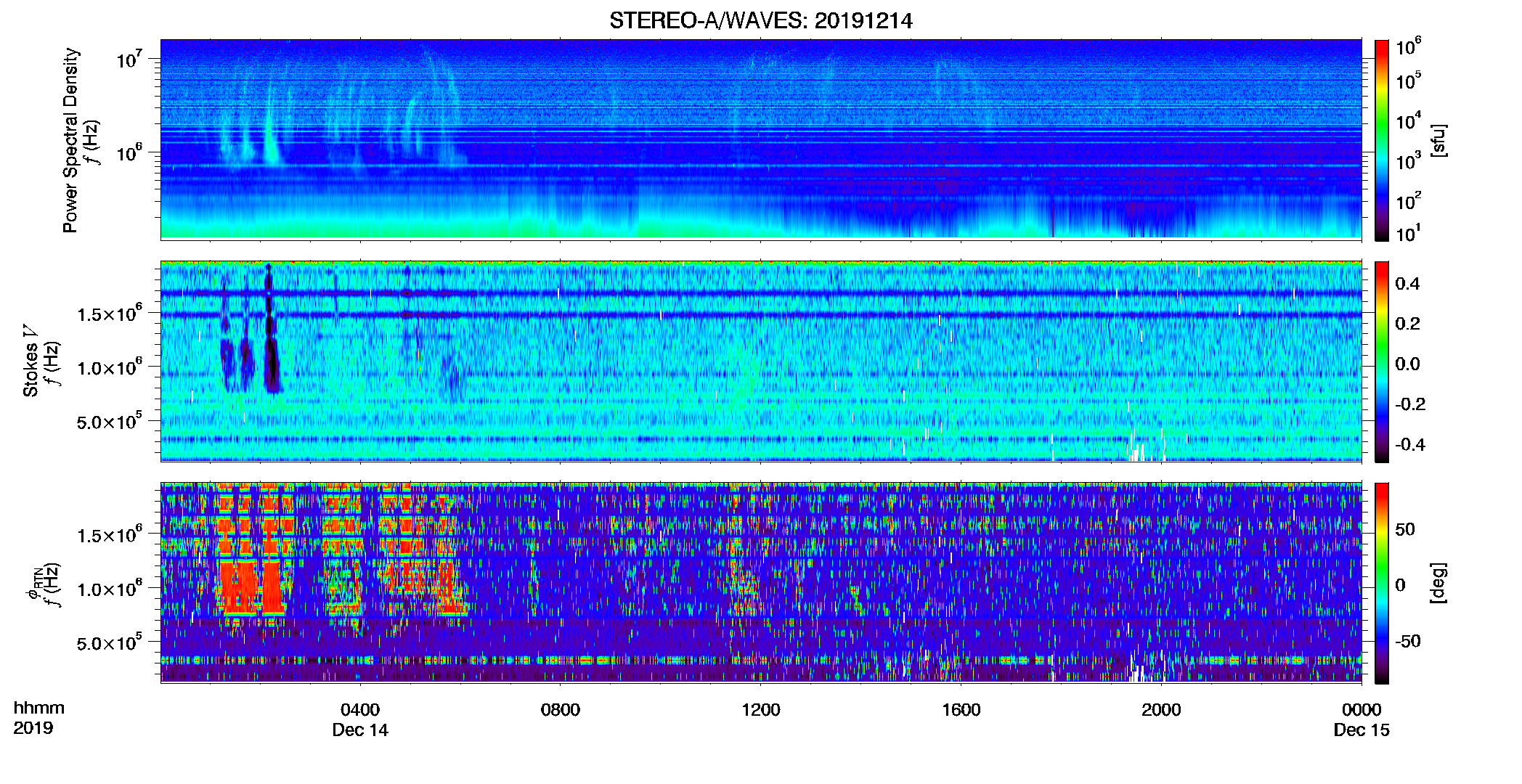Screen dimensions: 1522x784
Task: Click the 2000 time tick label
Action: [x=1161, y=710]
